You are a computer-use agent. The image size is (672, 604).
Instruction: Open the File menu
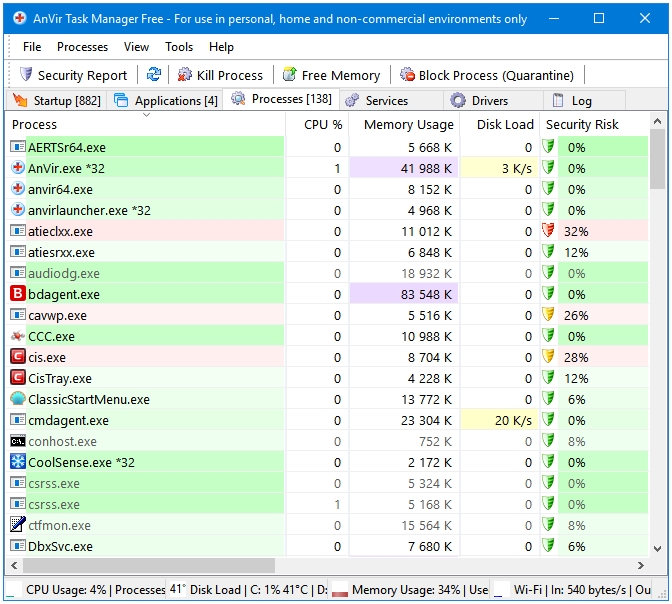32,47
